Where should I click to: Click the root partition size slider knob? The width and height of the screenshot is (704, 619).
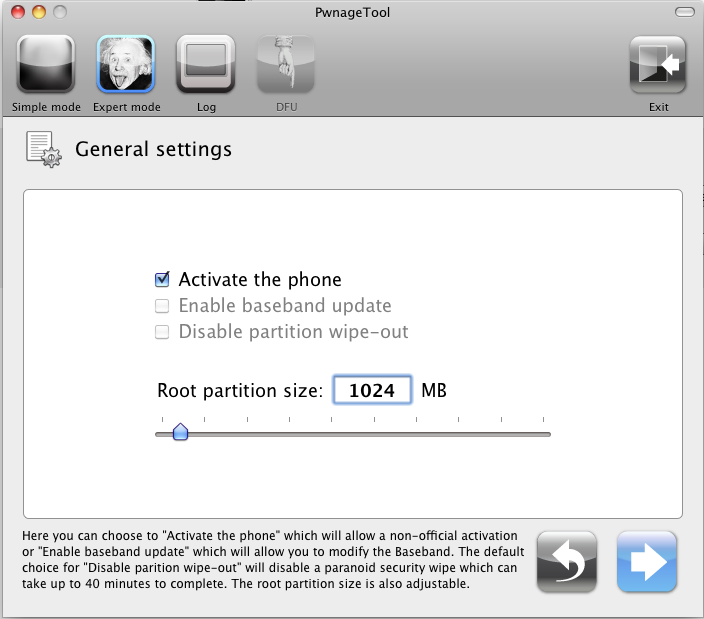pos(180,432)
